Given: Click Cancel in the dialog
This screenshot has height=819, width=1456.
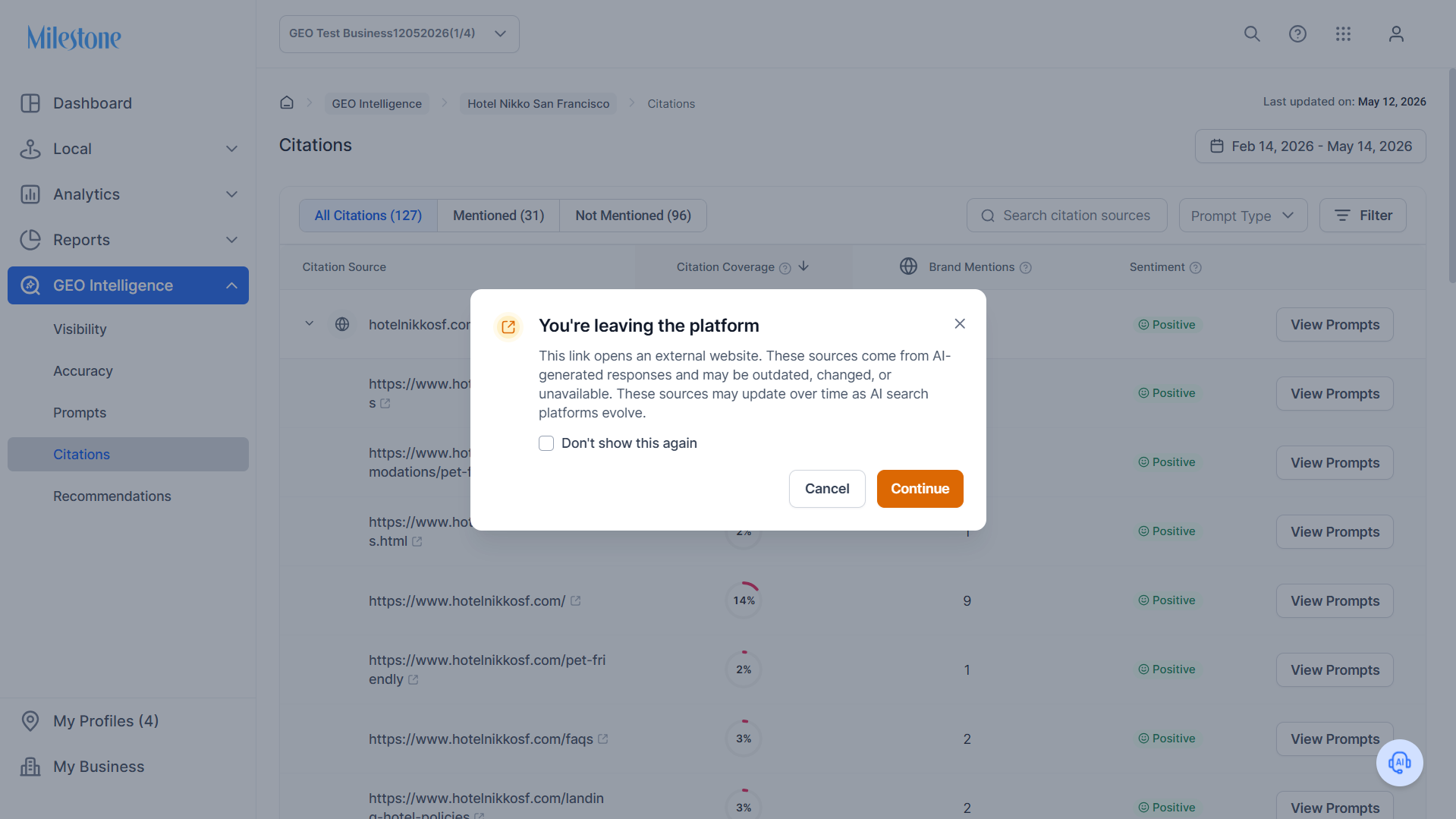Looking at the screenshot, I should [827, 489].
